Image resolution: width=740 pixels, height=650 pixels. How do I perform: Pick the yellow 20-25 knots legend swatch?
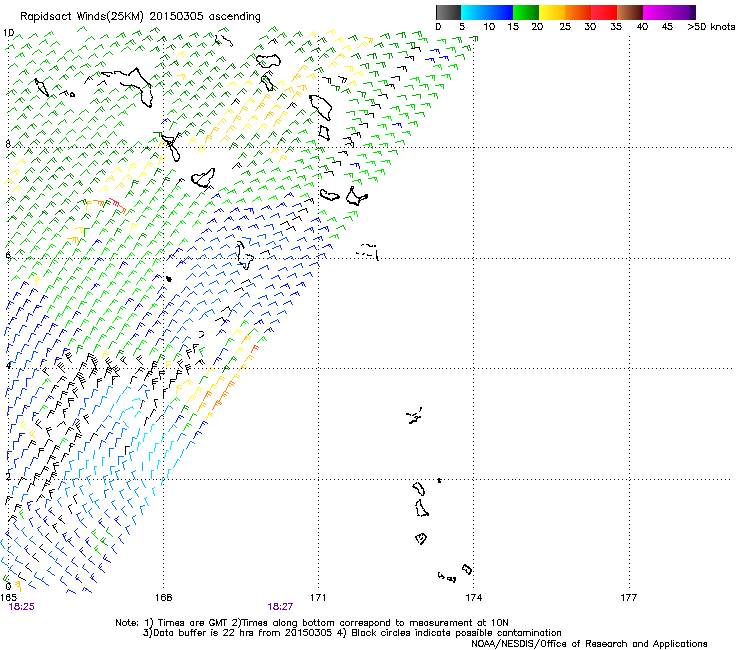[552, 12]
